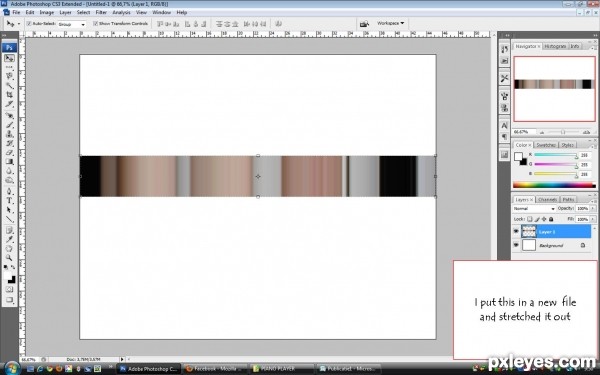Select the Blur tool
Screen dimensions: 600x375
(x=9, y=171)
